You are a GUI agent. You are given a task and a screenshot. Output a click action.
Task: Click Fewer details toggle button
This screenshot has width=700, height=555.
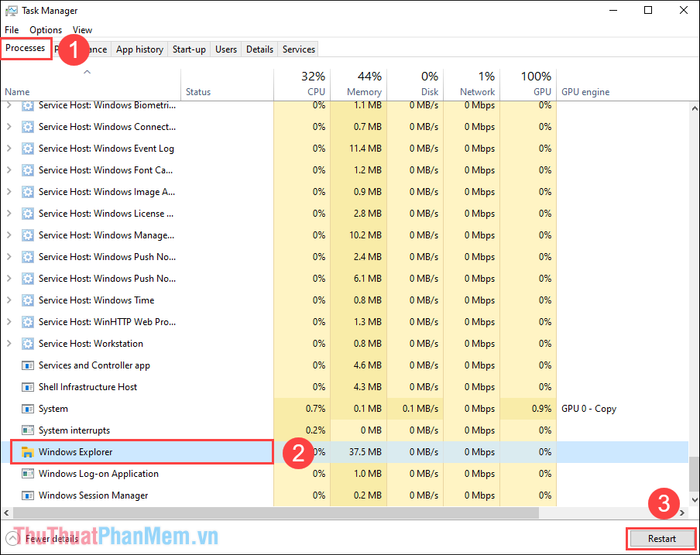point(43,538)
